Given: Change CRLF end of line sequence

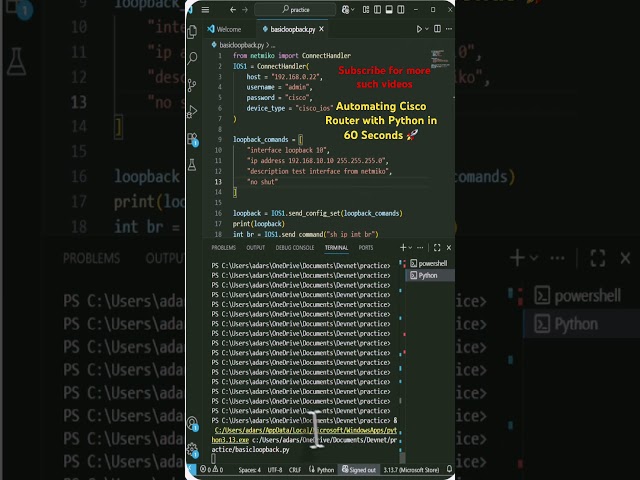Looking at the screenshot, I should tap(295, 470).
